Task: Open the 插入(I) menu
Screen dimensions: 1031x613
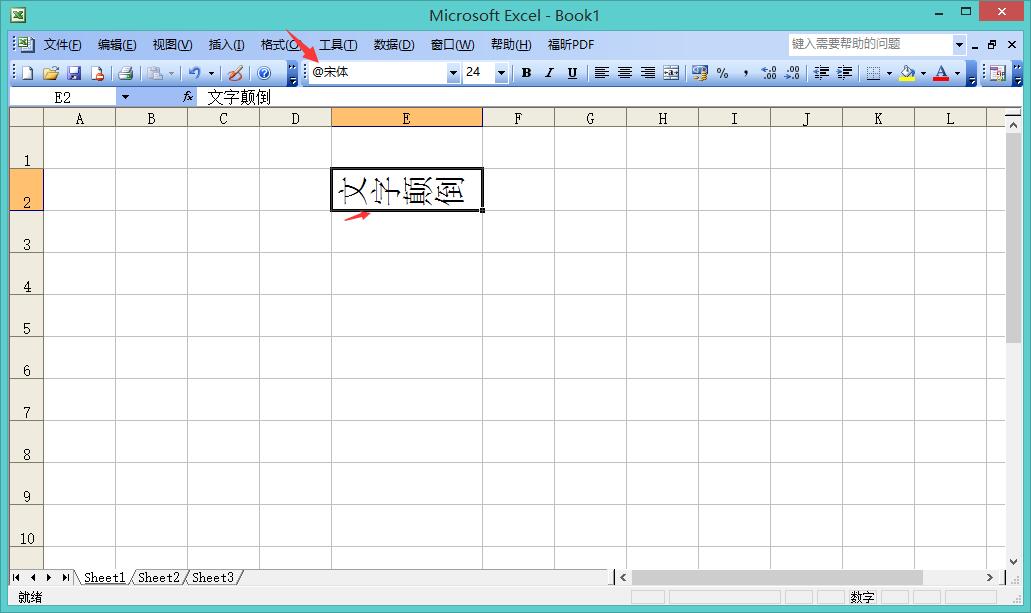Action: (226, 45)
